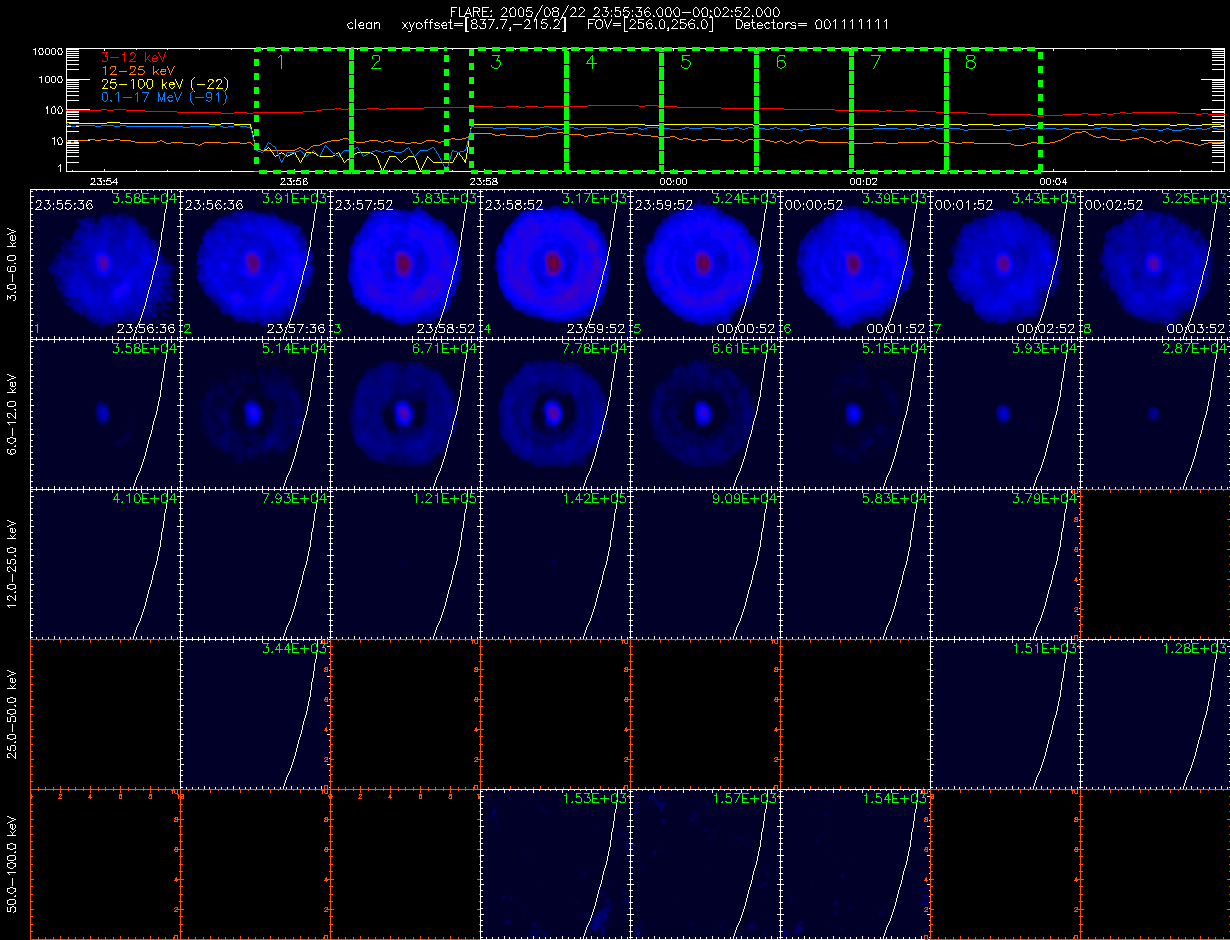Select interval 4 box in the light curve
The image size is (1230, 940).
[x=613, y=109]
